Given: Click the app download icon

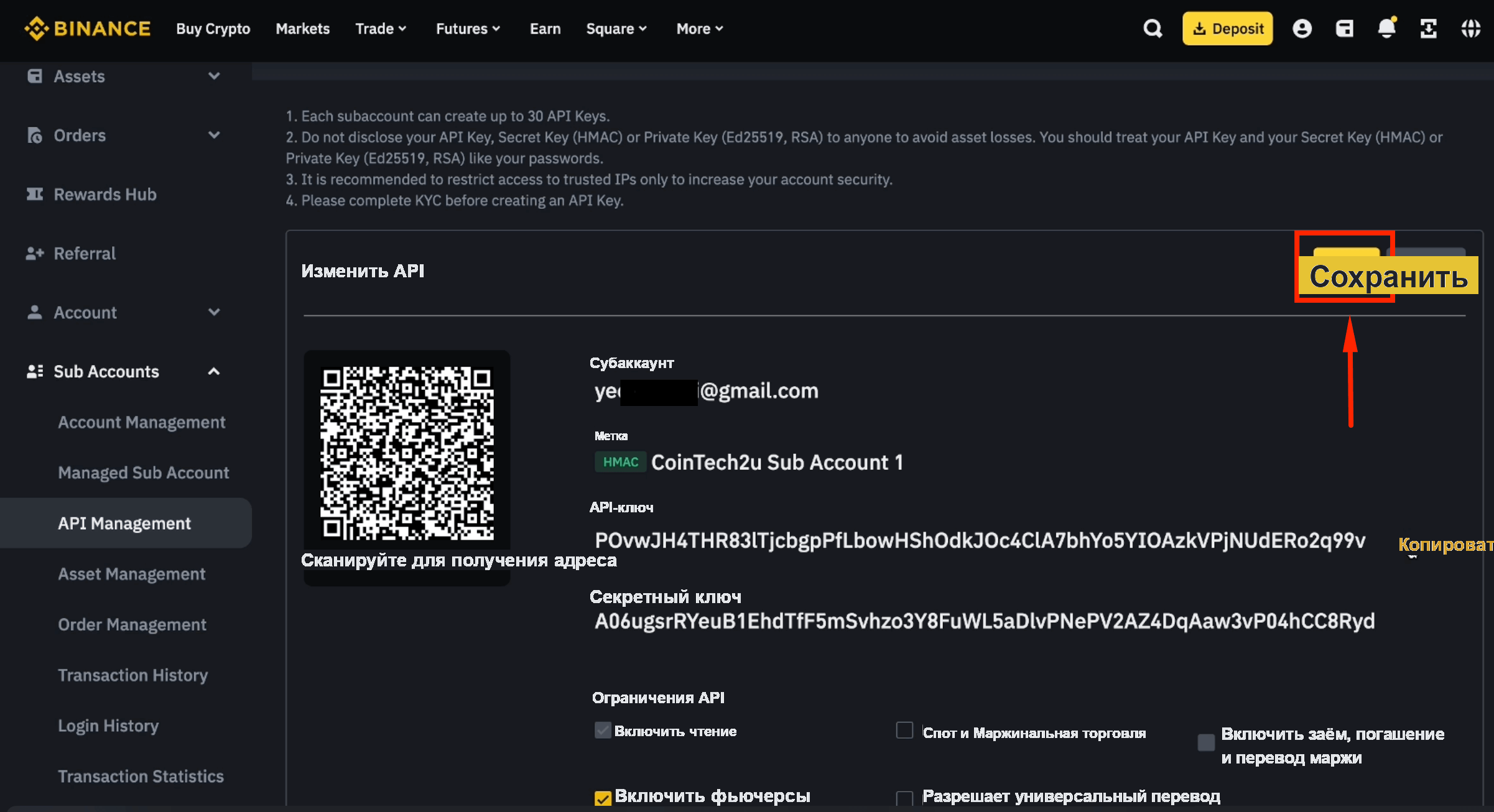Looking at the screenshot, I should click(x=1429, y=29).
